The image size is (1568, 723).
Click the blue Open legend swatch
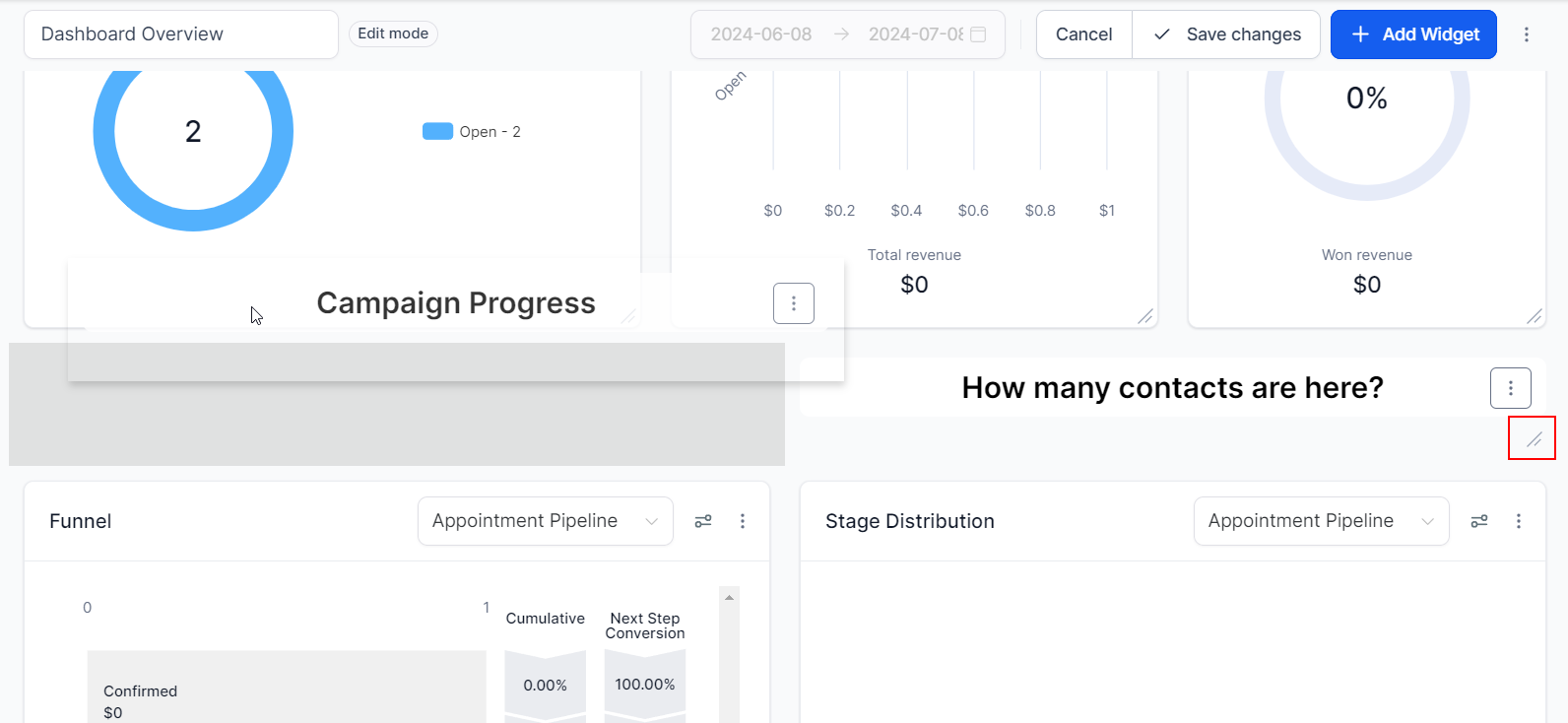(437, 131)
